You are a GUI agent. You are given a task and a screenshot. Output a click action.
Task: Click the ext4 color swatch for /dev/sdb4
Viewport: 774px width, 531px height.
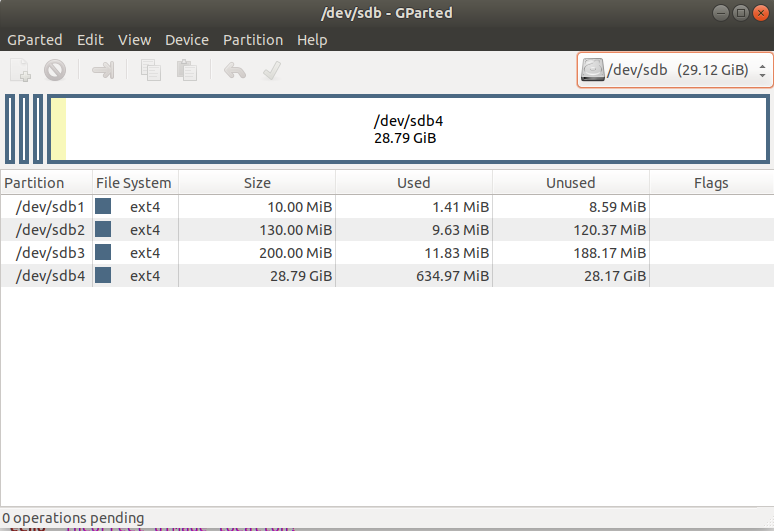[x=103, y=275]
